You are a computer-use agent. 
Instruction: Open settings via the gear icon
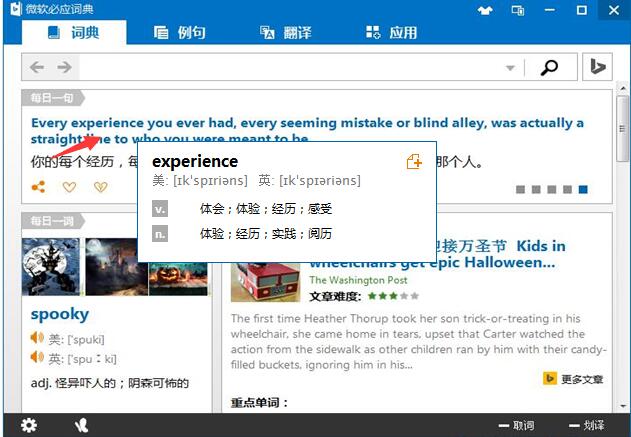pos(29,425)
